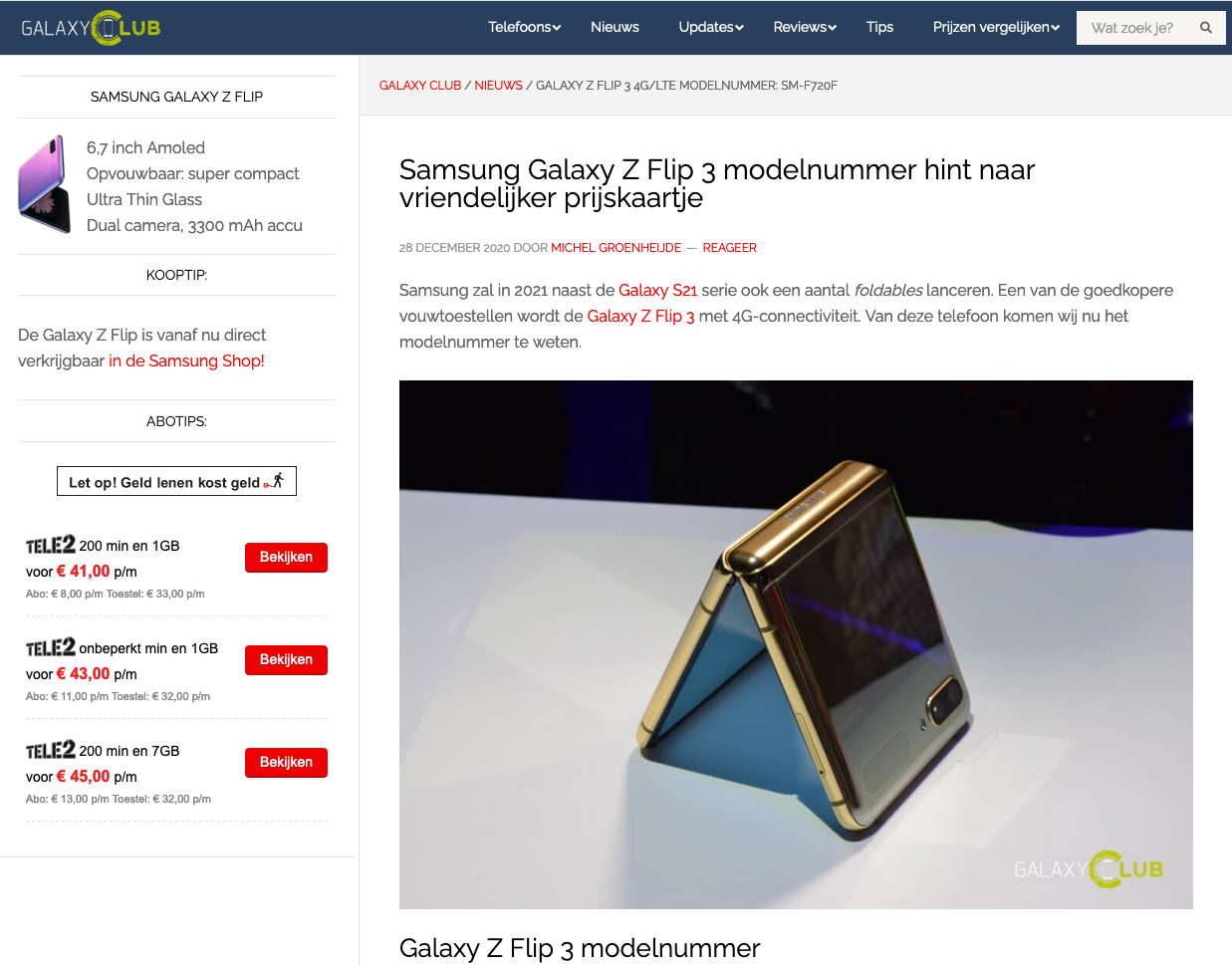This screenshot has width=1232, height=966.
Task: Click the search magnifier icon
Action: (1206, 28)
